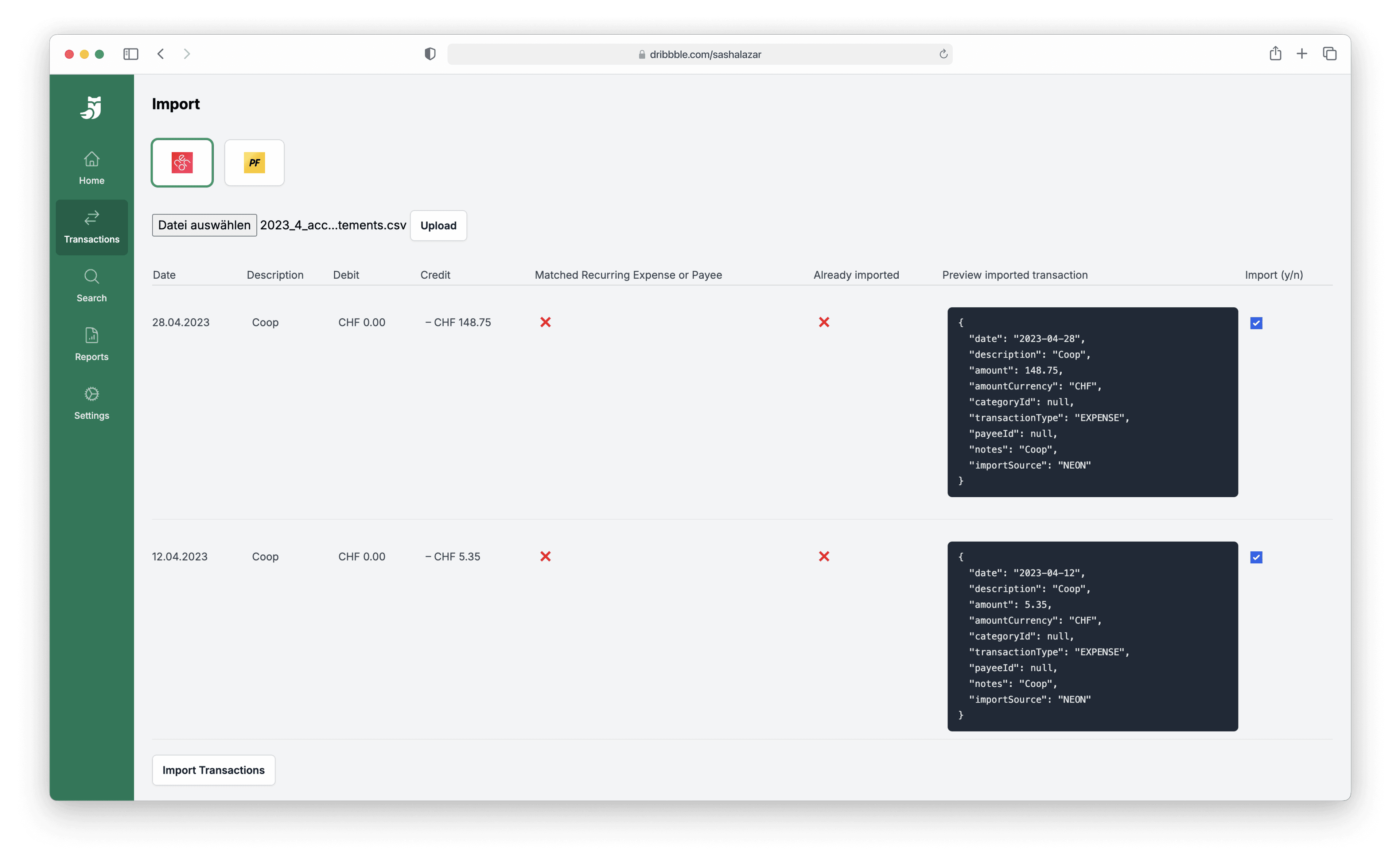
Task: Go to Home in the sidebar
Action: click(92, 168)
